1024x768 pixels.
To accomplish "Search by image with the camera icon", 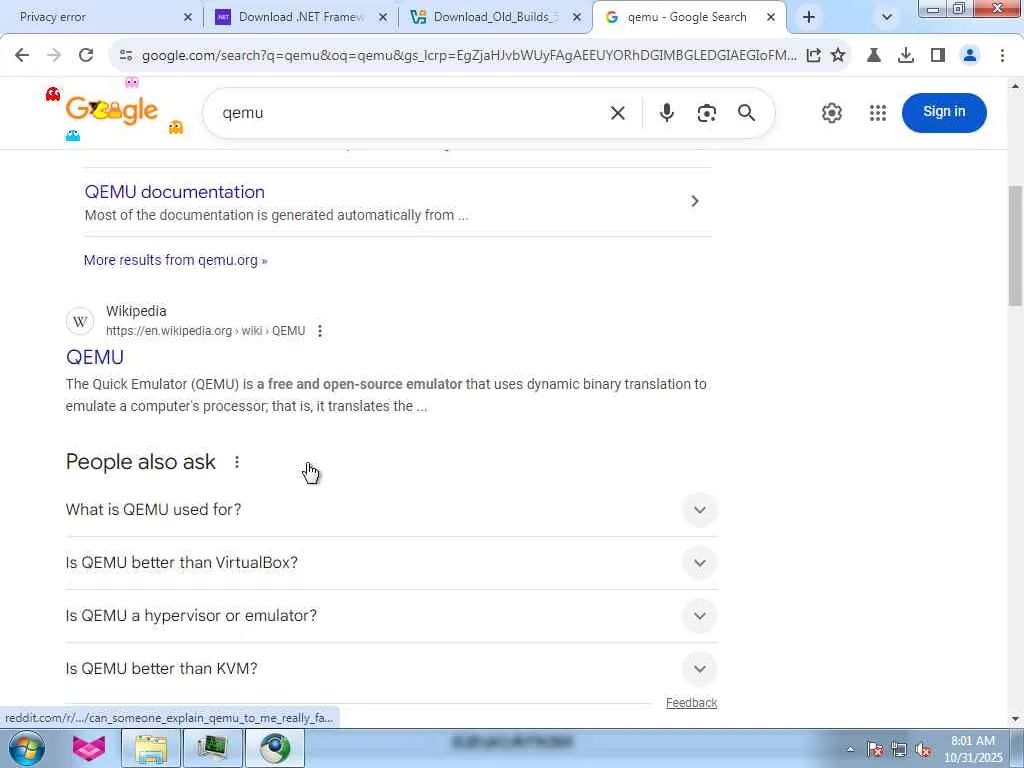I will 707,113.
